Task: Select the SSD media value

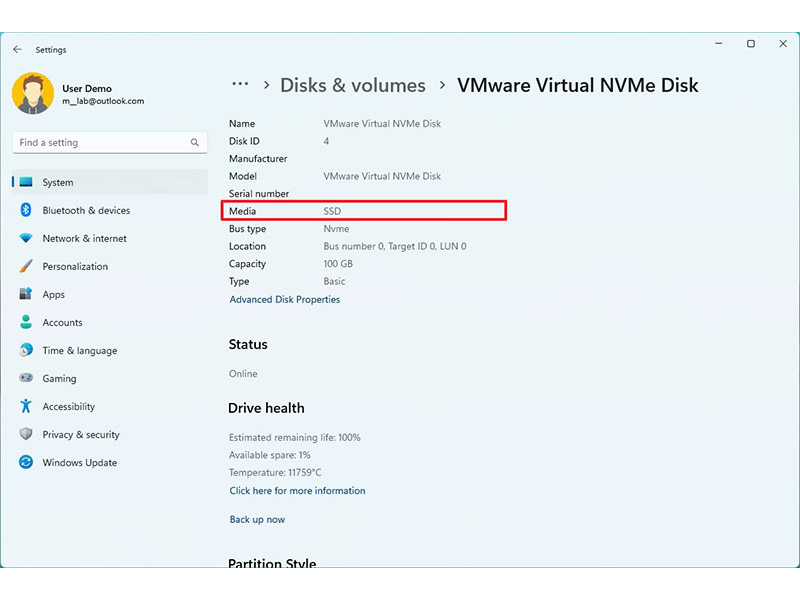Action: (332, 211)
